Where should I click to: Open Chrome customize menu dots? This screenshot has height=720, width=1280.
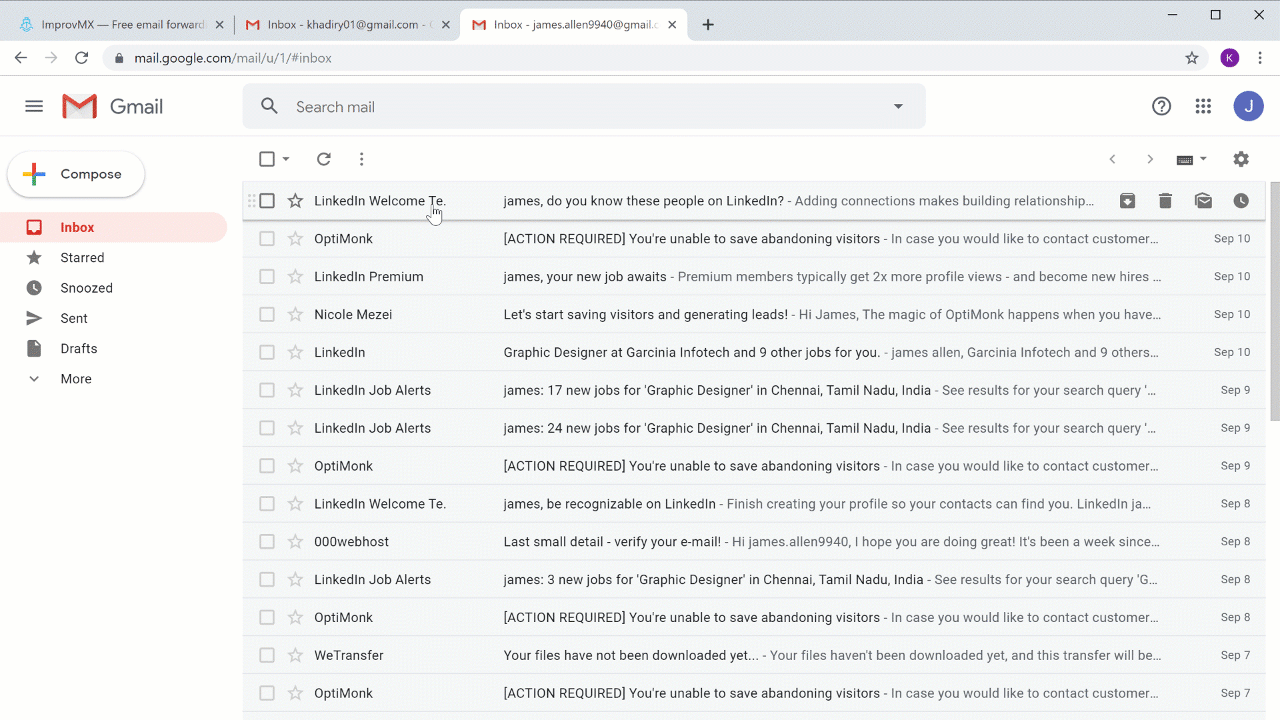(1260, 58)
